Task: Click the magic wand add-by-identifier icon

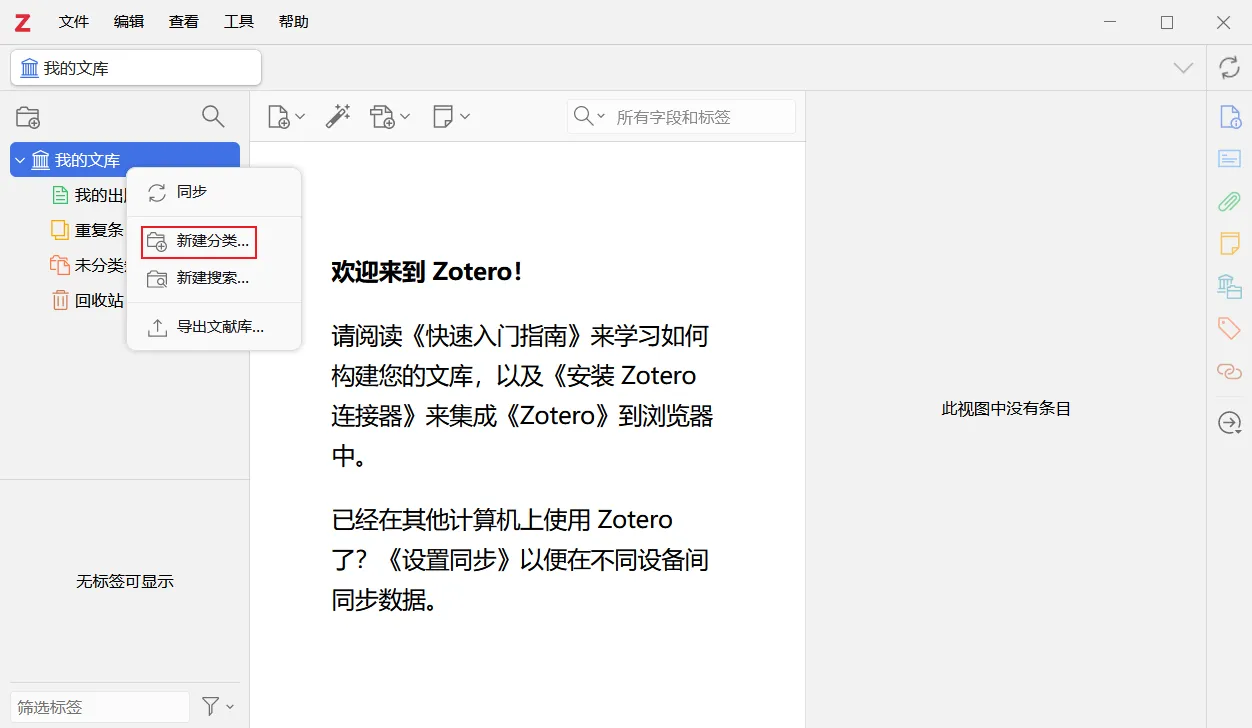Action: point(338,117)
